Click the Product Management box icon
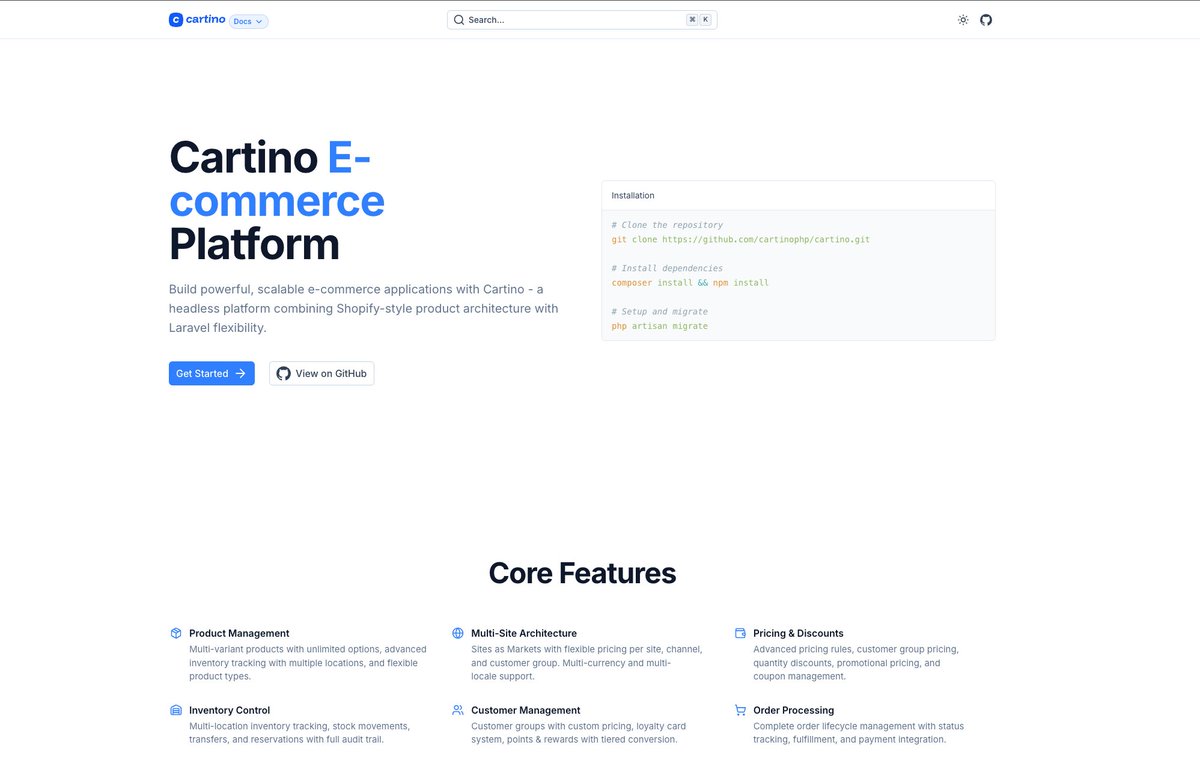1200x766 pixels. coord(176,633)
